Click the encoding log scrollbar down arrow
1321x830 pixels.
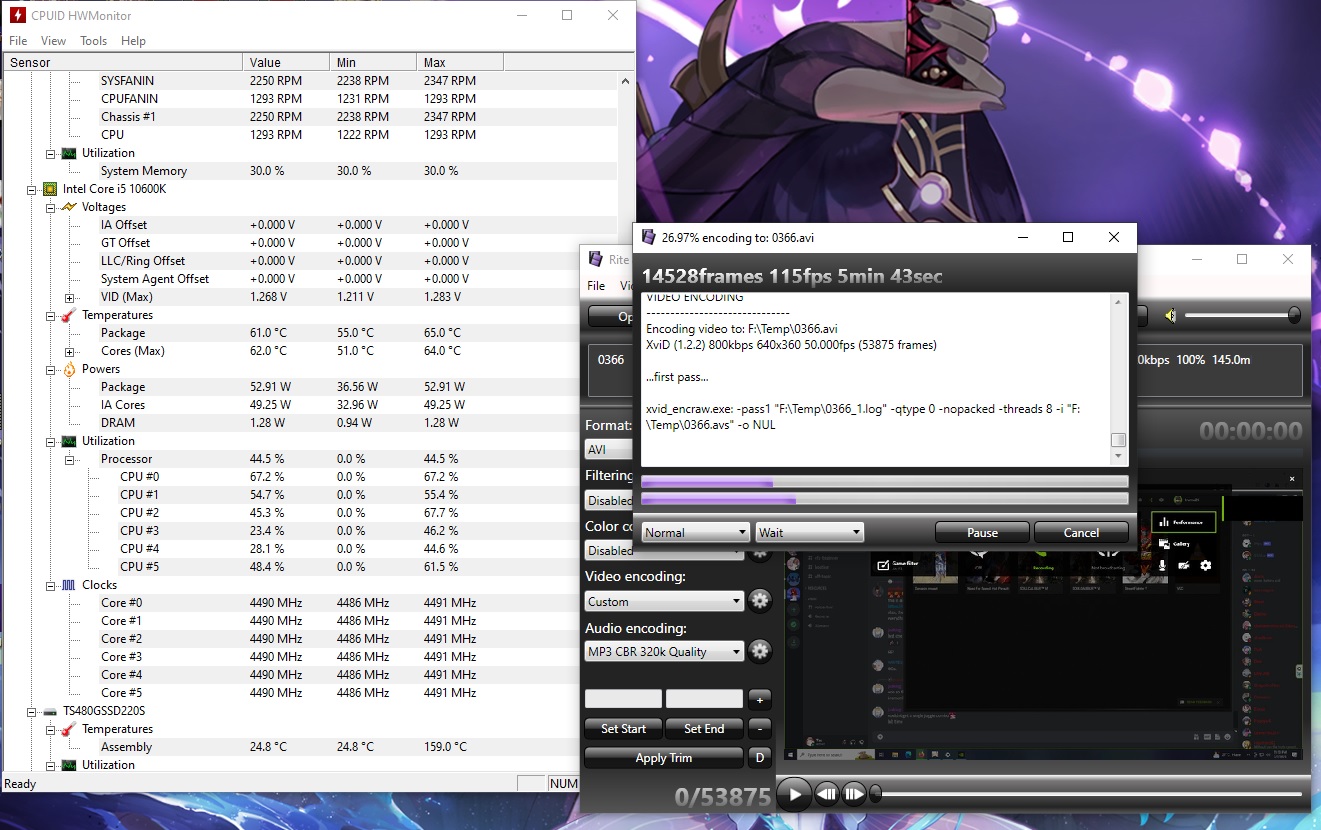(x=1119, y=457)
